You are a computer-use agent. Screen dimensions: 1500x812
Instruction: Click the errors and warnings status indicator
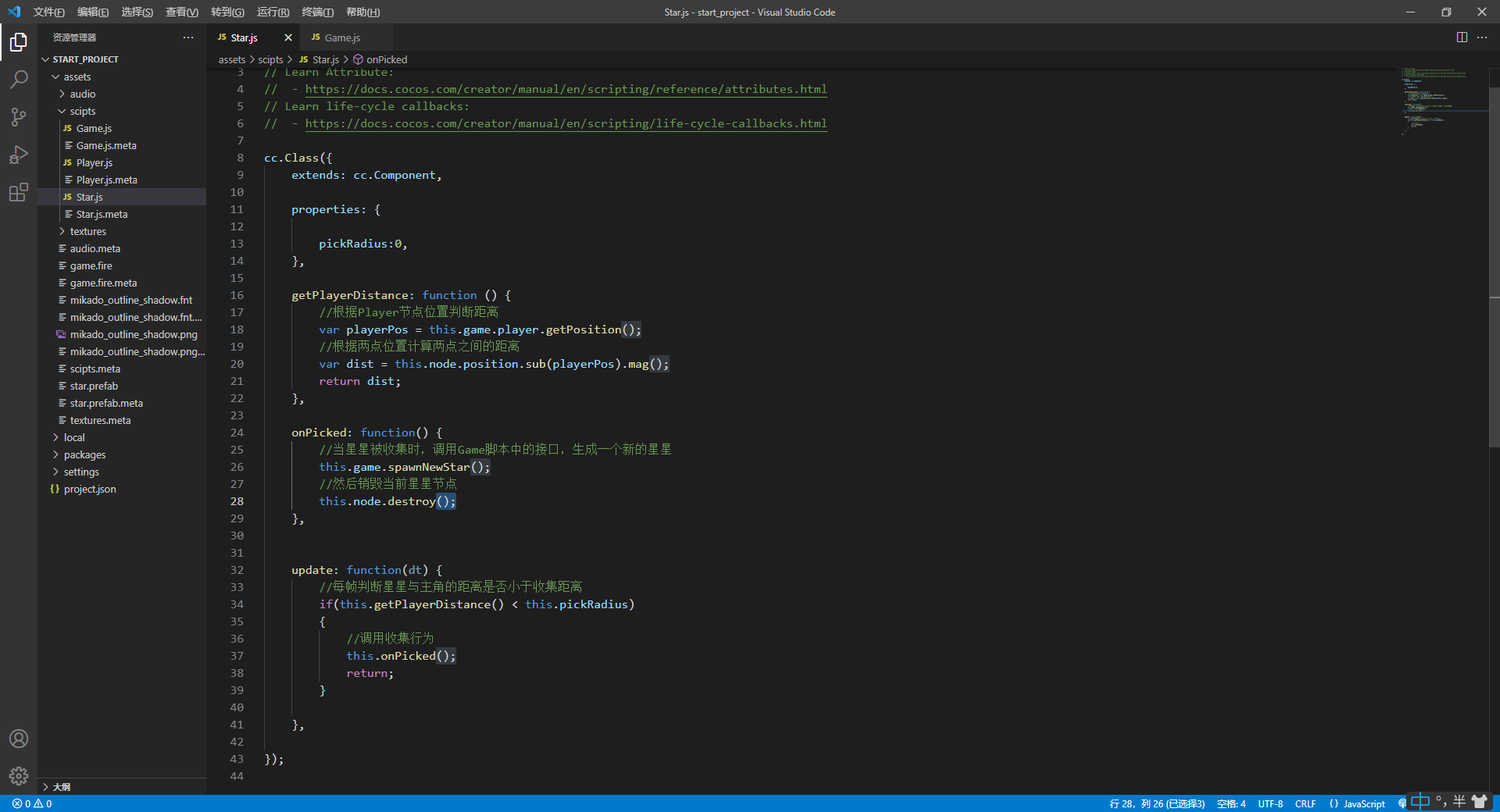[x=32, y=803]
